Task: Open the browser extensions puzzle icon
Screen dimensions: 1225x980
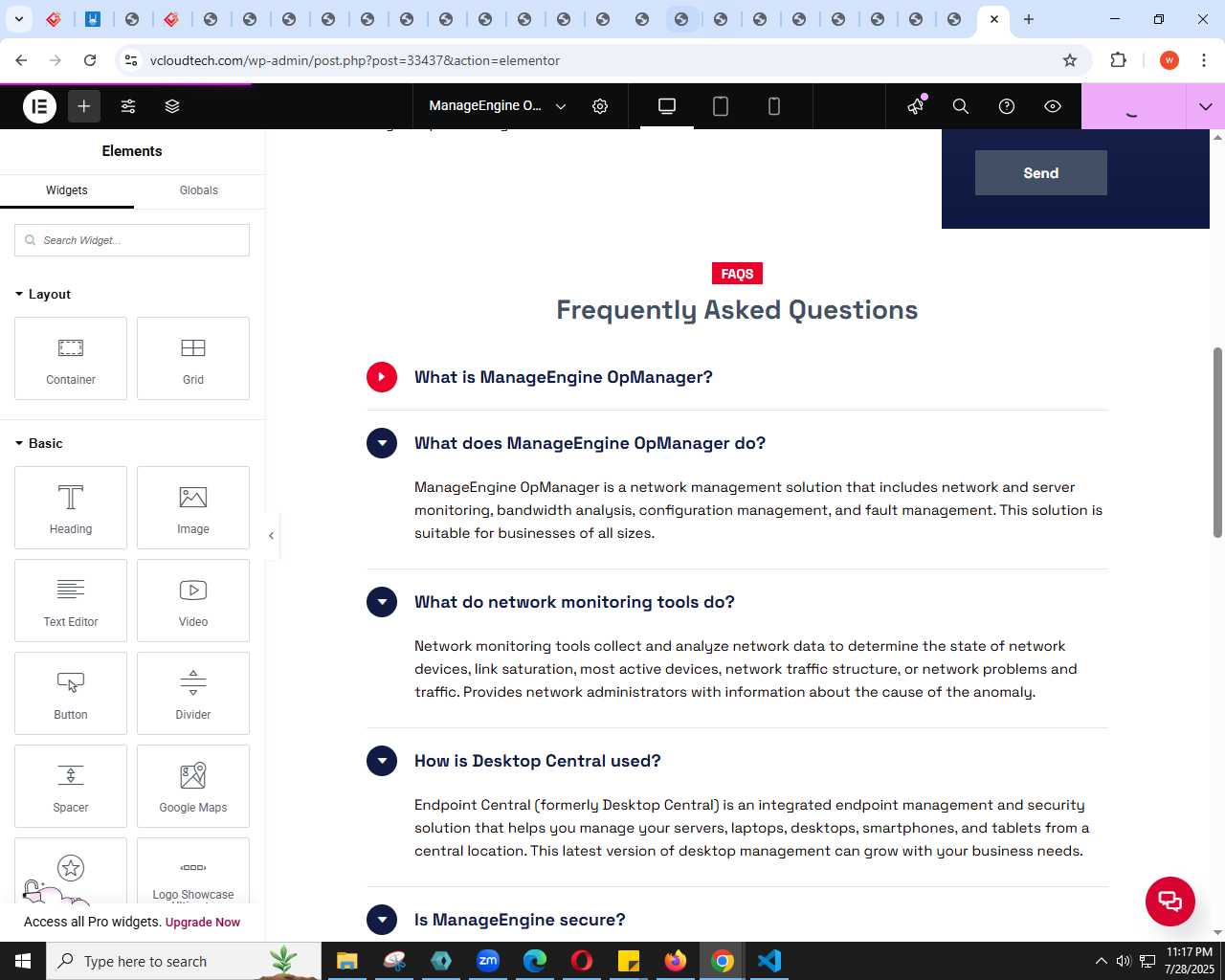Action: [x=1118, y=60]
